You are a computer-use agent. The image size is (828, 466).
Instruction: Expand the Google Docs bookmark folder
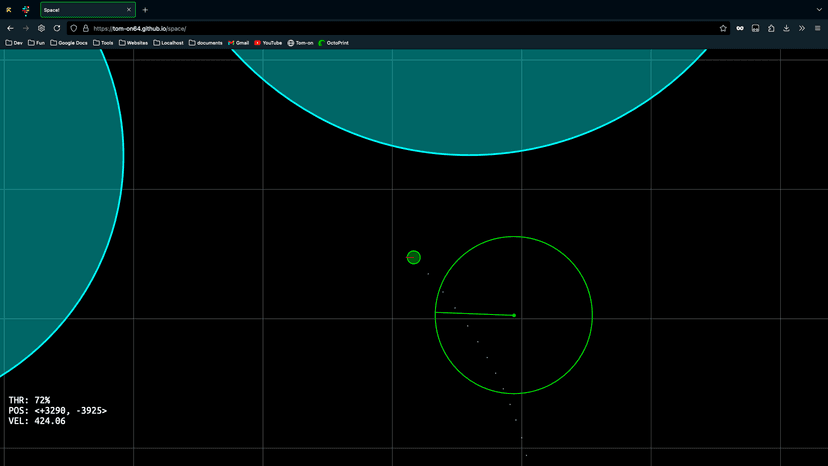point(69,43)
